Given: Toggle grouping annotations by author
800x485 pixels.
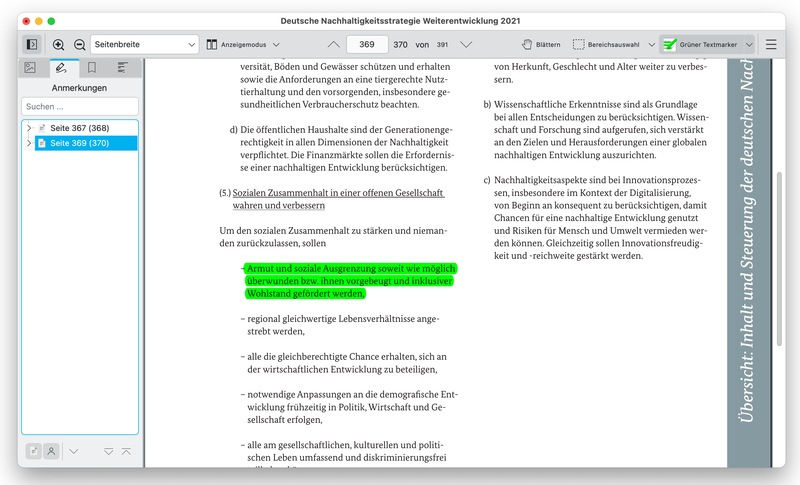Looking at the screenshot, I should pos(51,451).
